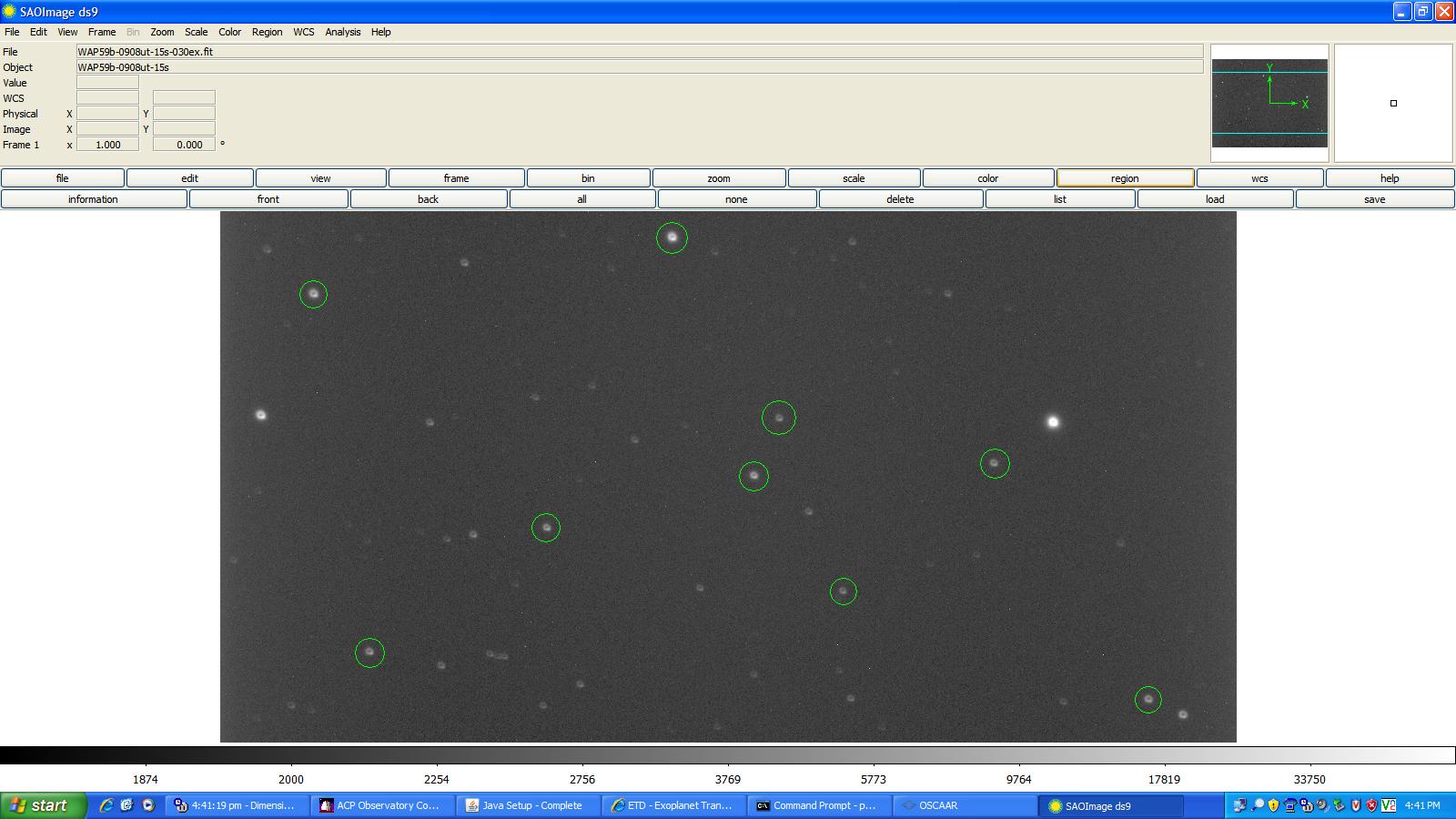Open the Scale dropdown menu

(196, 32)
